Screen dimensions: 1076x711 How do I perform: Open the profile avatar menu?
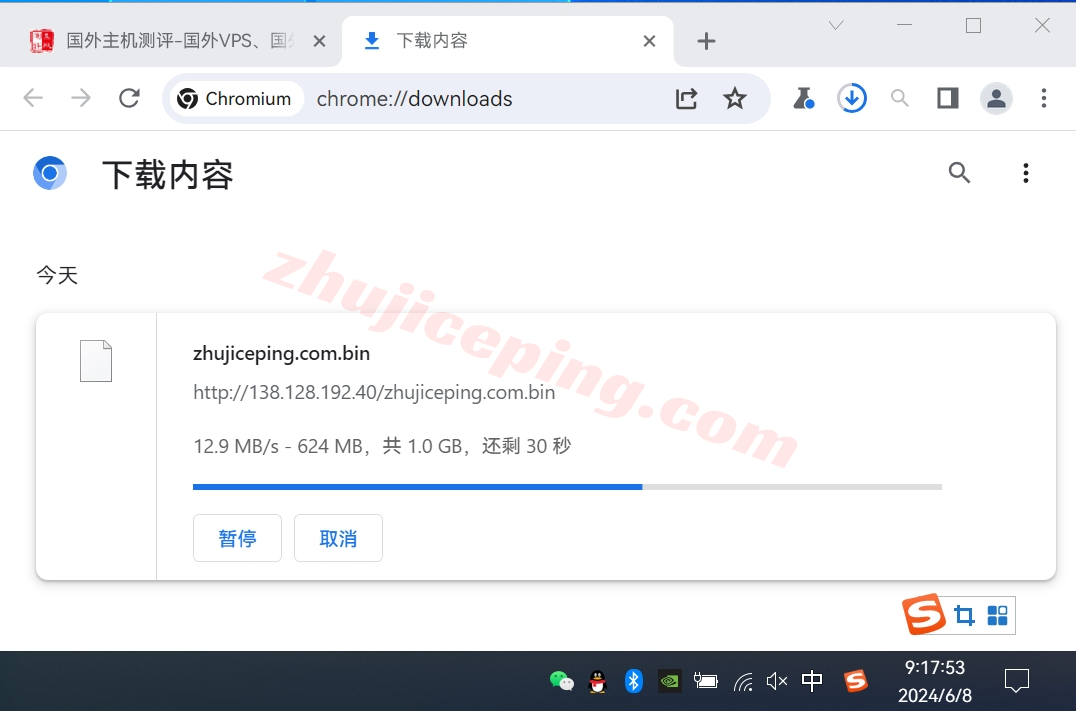coord(996,99)
